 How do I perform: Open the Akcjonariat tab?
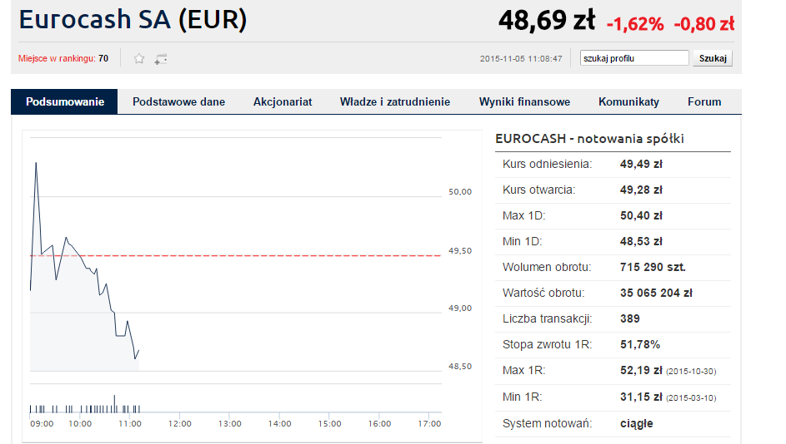(x=282, y=102)
